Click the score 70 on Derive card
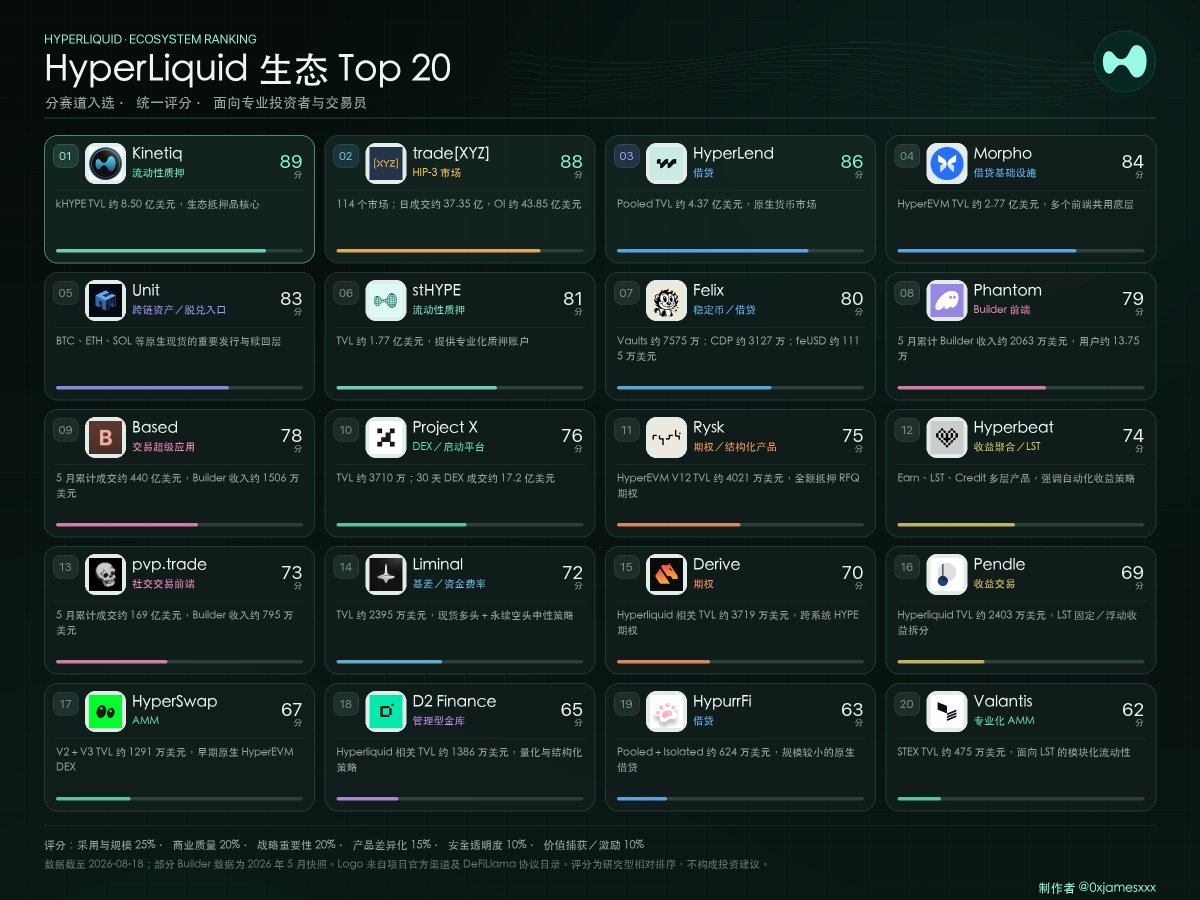The image size is (1200, 900). tap(852, 573)
